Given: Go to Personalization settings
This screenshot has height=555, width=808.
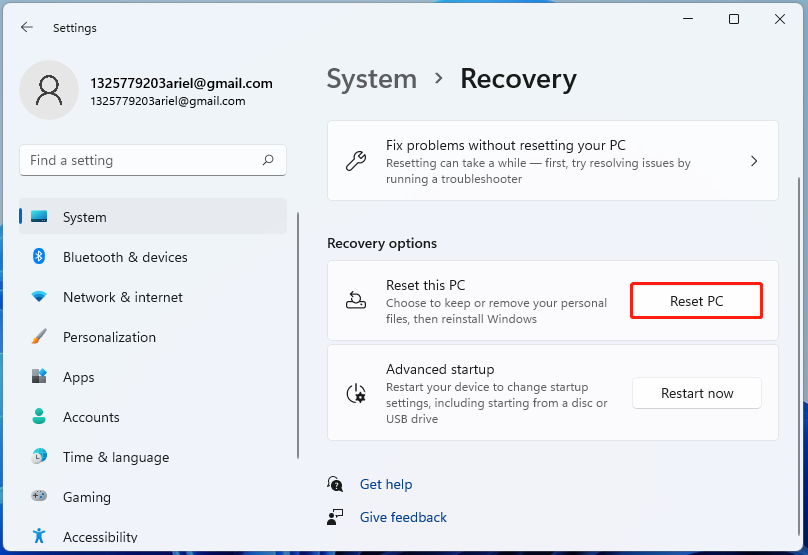Looking at the screenshot, I should 153,337.
